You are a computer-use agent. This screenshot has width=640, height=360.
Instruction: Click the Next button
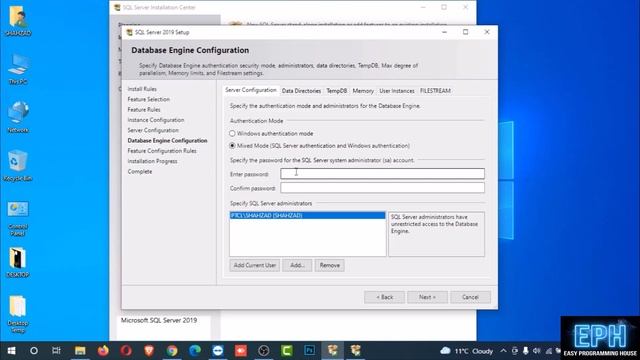(427, 297)
